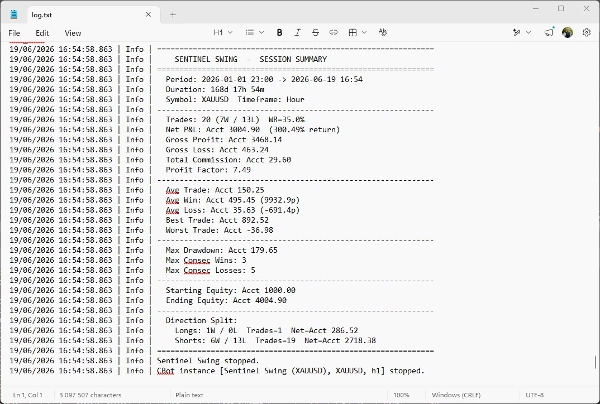Click the Avg Trade line

[215, 190]
